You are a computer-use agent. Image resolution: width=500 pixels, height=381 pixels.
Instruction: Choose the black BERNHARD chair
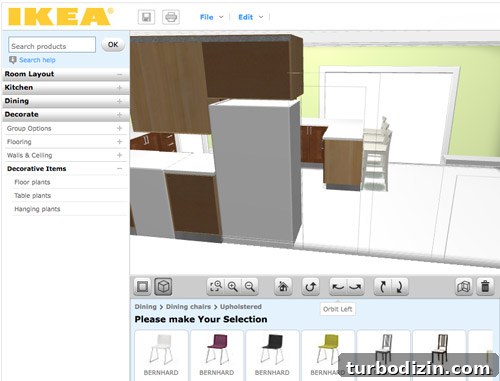click(x=272, y=355)
